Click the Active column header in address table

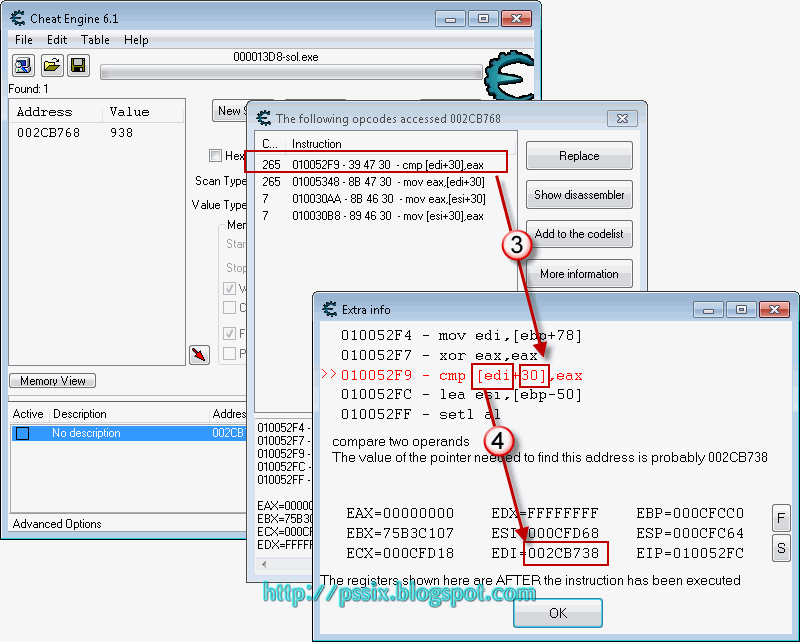[x=28, y=414]
